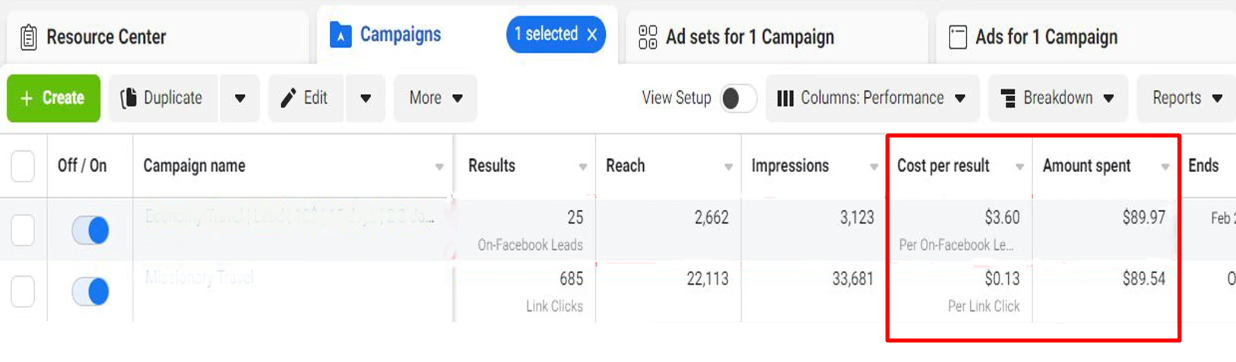The image size is (1236, 362).
Task: Click the Columns bars icon
Action: 785,98
